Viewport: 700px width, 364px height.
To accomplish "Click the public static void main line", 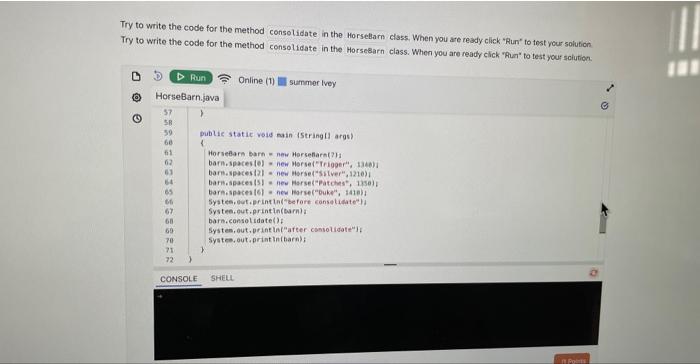I will [x=276, y=135].
